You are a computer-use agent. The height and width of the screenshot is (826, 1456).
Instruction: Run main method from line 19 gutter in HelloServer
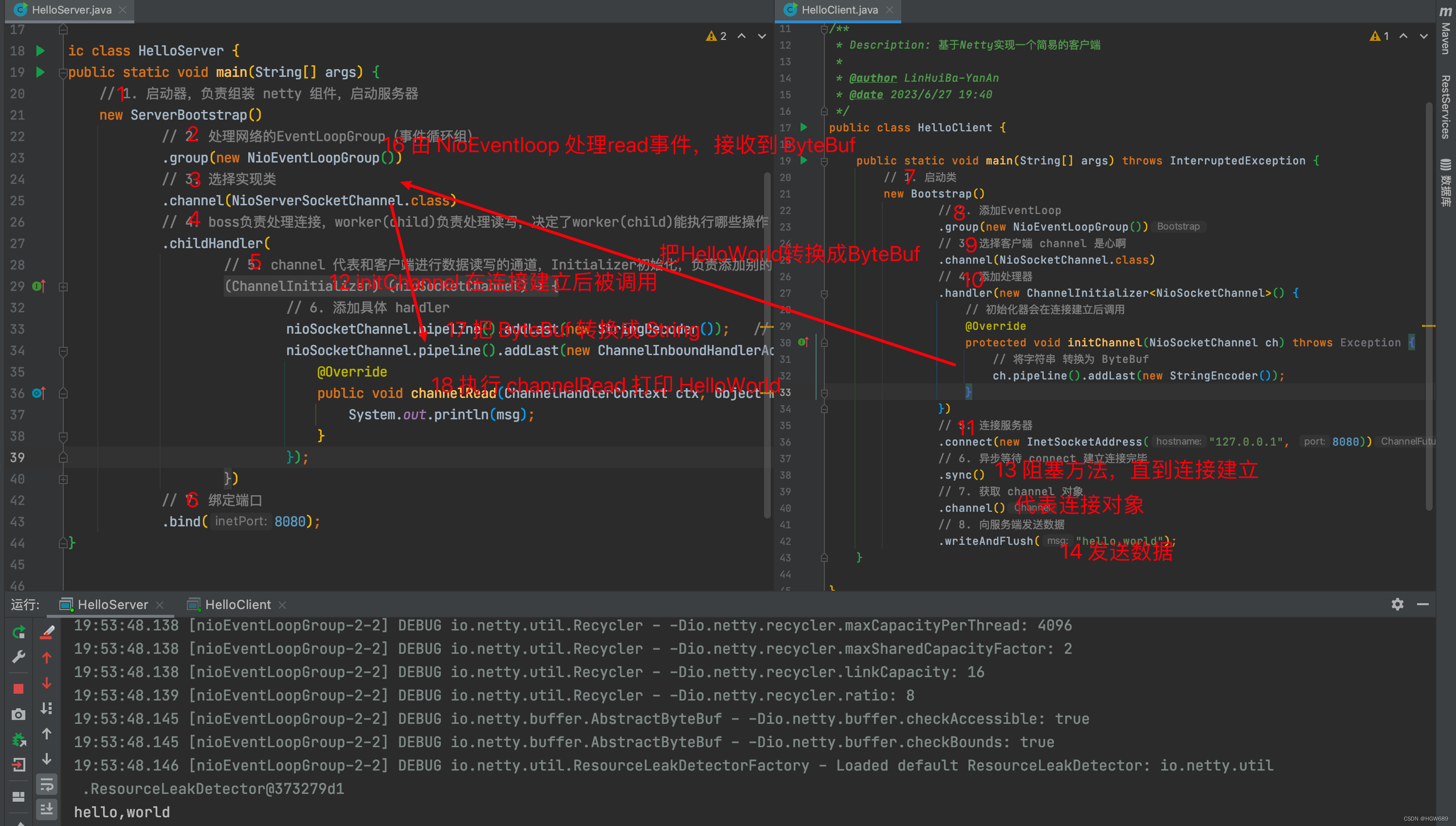[40, 72]
